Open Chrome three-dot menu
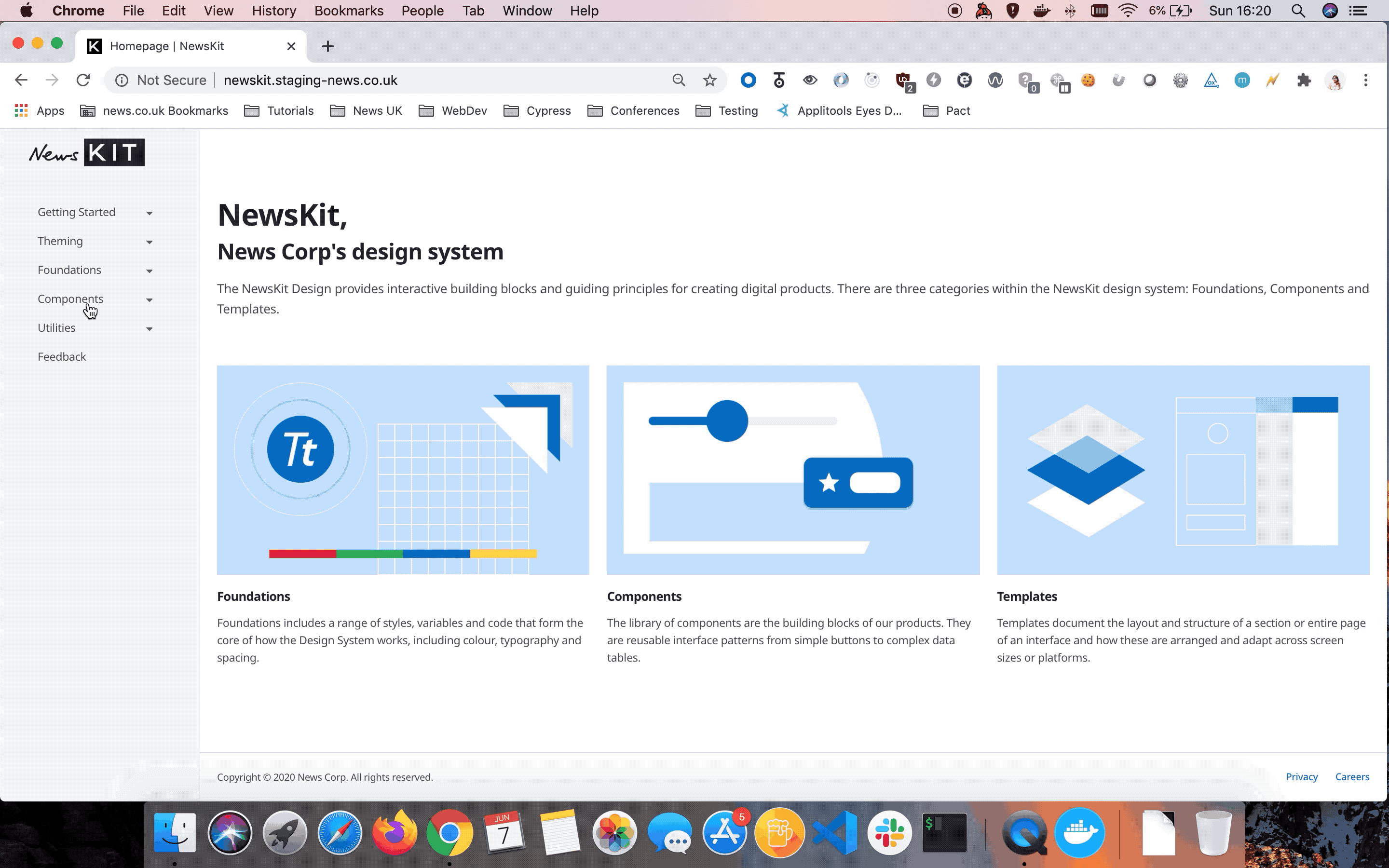 coord(1365,81)
